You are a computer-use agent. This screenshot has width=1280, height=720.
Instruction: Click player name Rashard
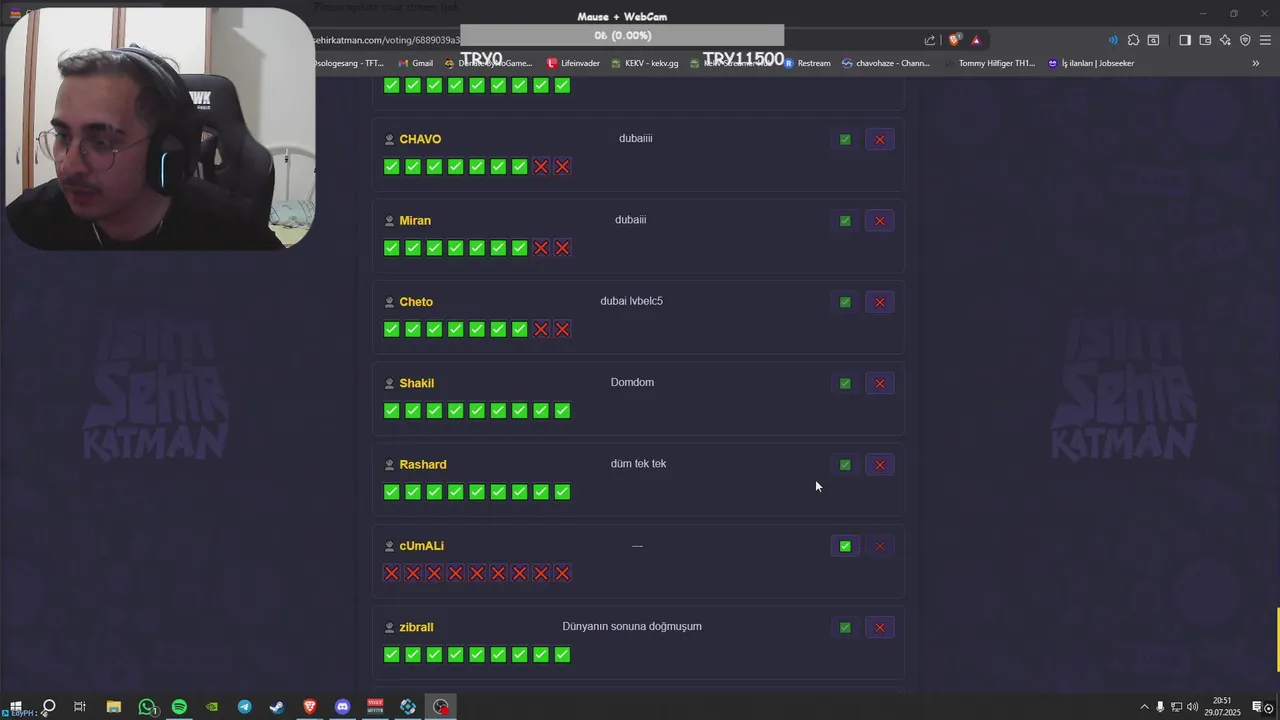click(423, 464)
